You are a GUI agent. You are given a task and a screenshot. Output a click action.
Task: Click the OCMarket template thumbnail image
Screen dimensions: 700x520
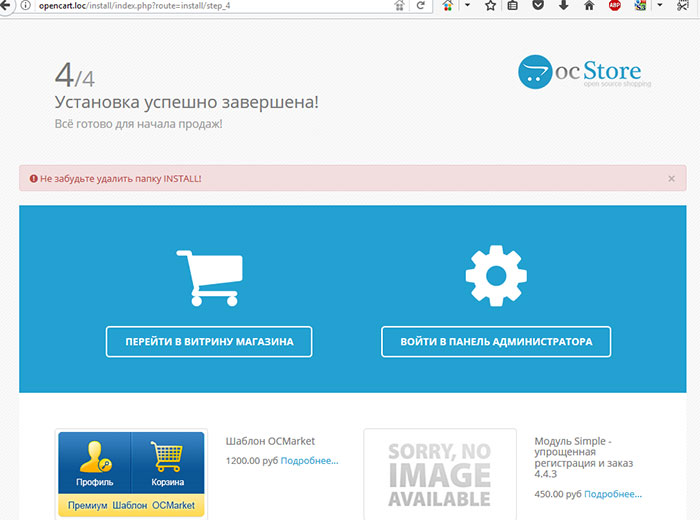pyautogui.click(x=131, y=475)
